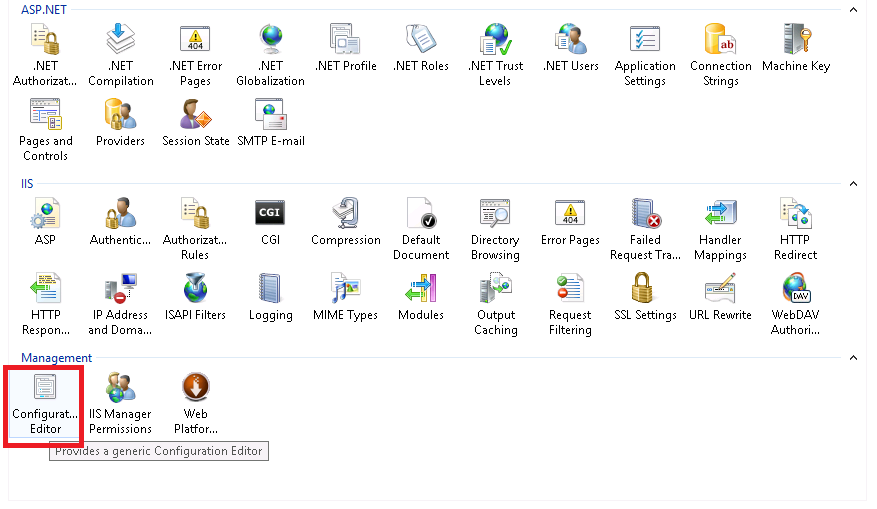The image size is (877, 509).
Task: Open IP Address and Domain Restrictions
Action: click(120, 304)
